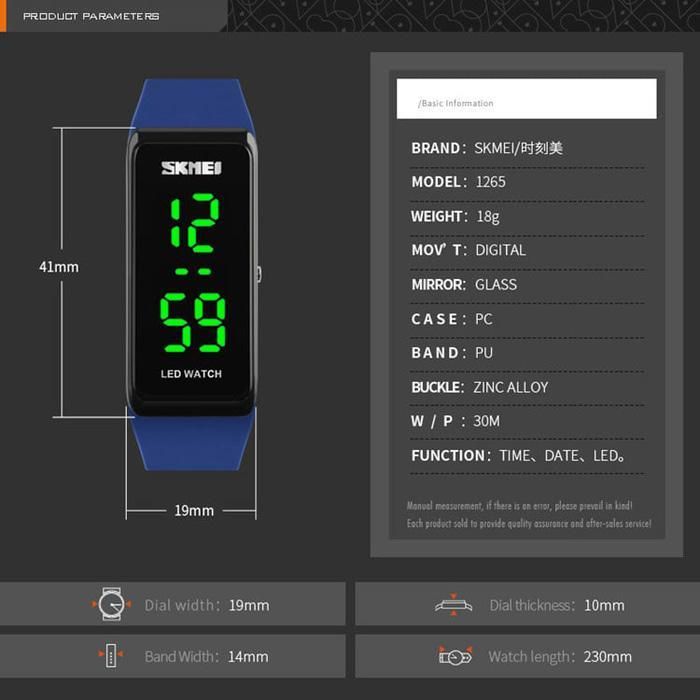
Task: Select the BUCKLE ZINC ALLOY row
Action: pos(480,387)
